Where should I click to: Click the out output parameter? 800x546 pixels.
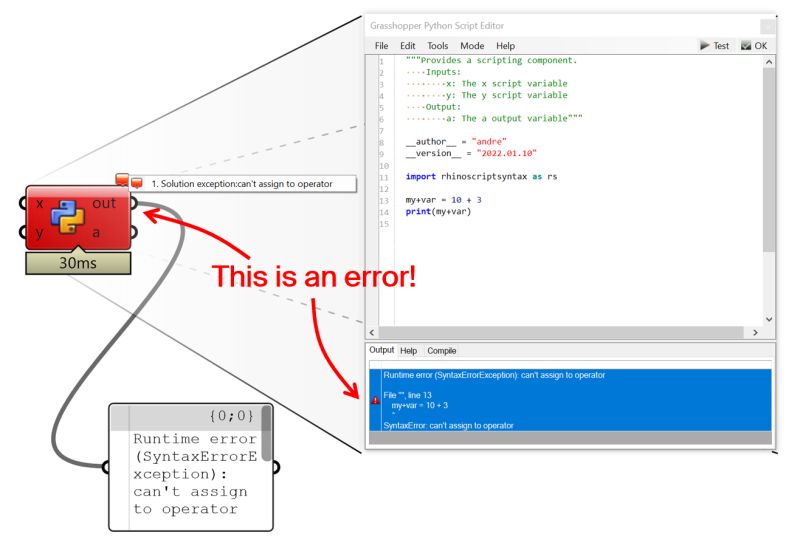pos(104,203)
